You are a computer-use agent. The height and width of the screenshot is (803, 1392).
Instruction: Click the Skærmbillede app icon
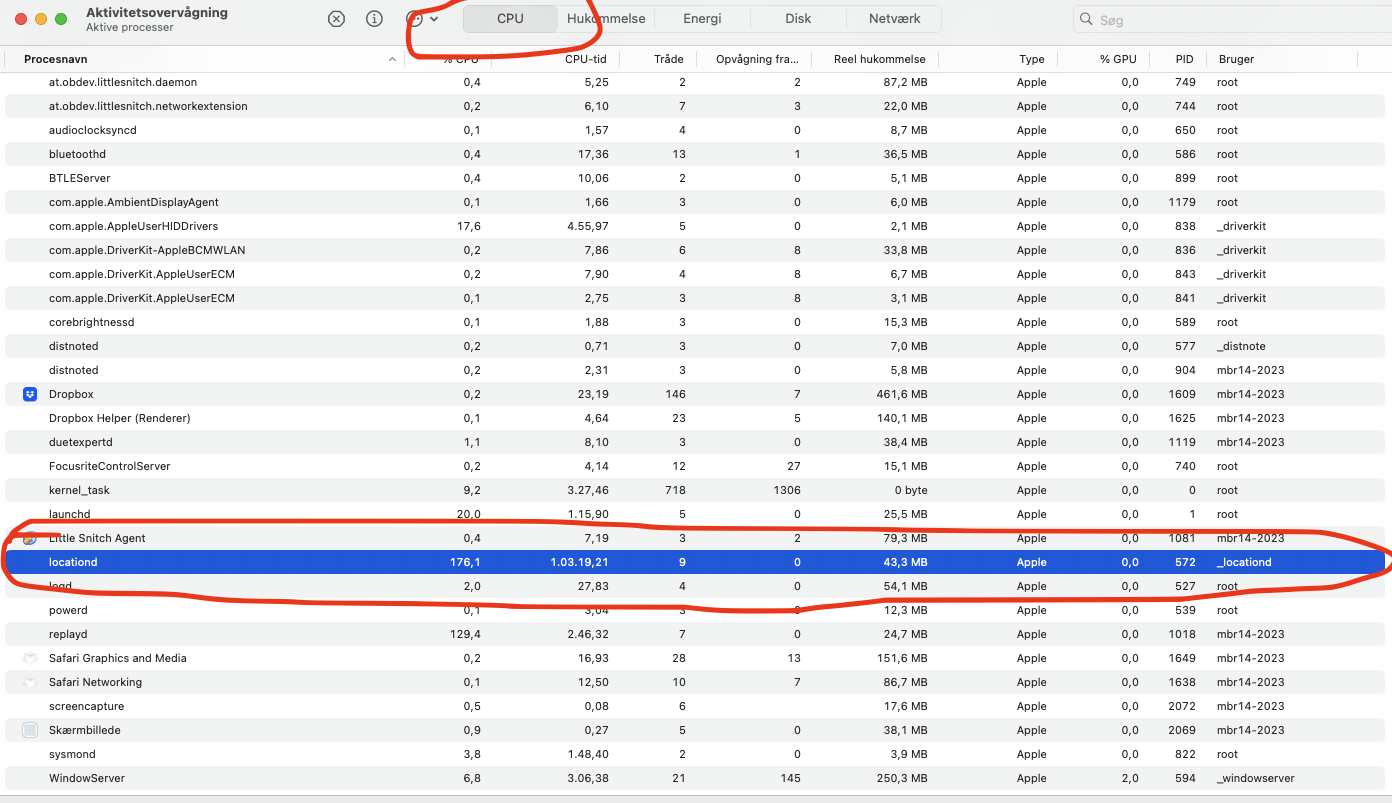(30, 730)
